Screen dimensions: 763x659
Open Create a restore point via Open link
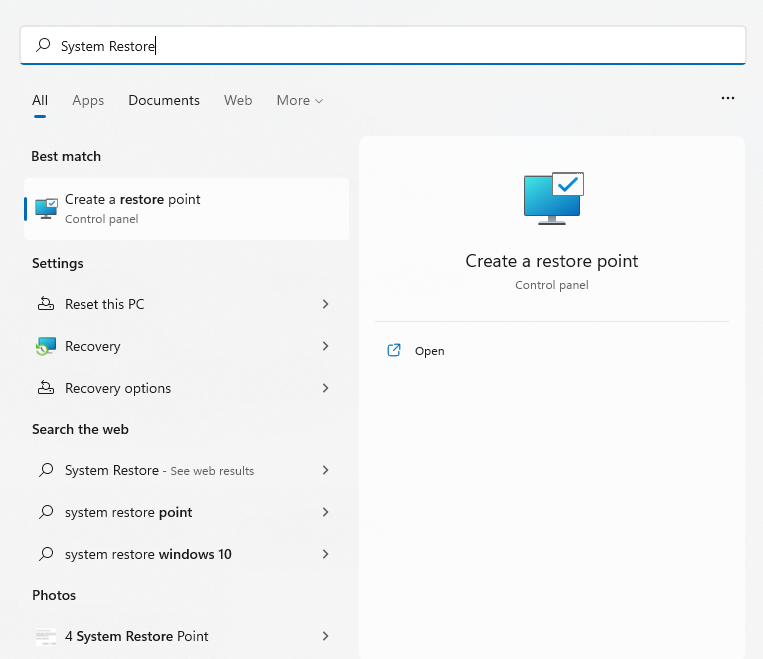coord(430,351)
